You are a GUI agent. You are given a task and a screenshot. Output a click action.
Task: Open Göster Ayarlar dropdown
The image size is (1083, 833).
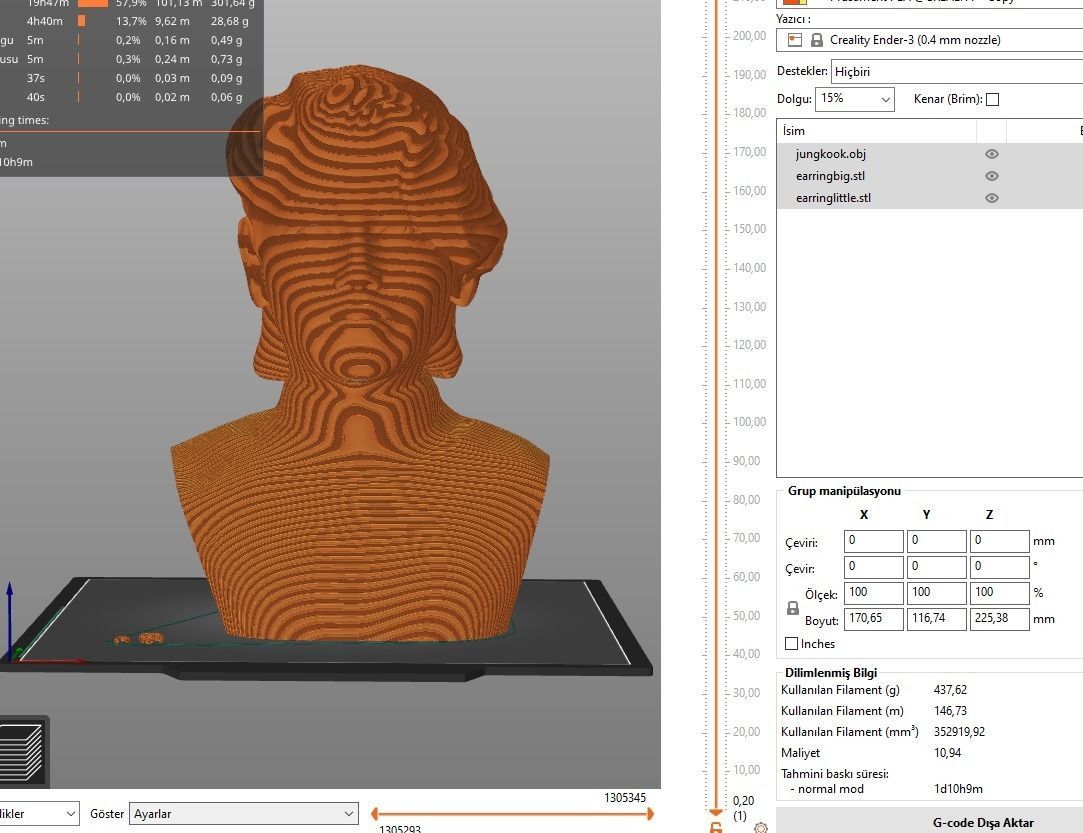[244, 814]
